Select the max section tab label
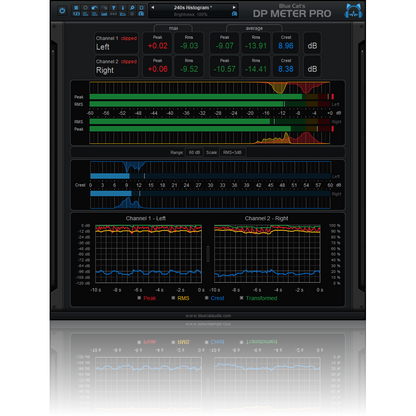 173,28
